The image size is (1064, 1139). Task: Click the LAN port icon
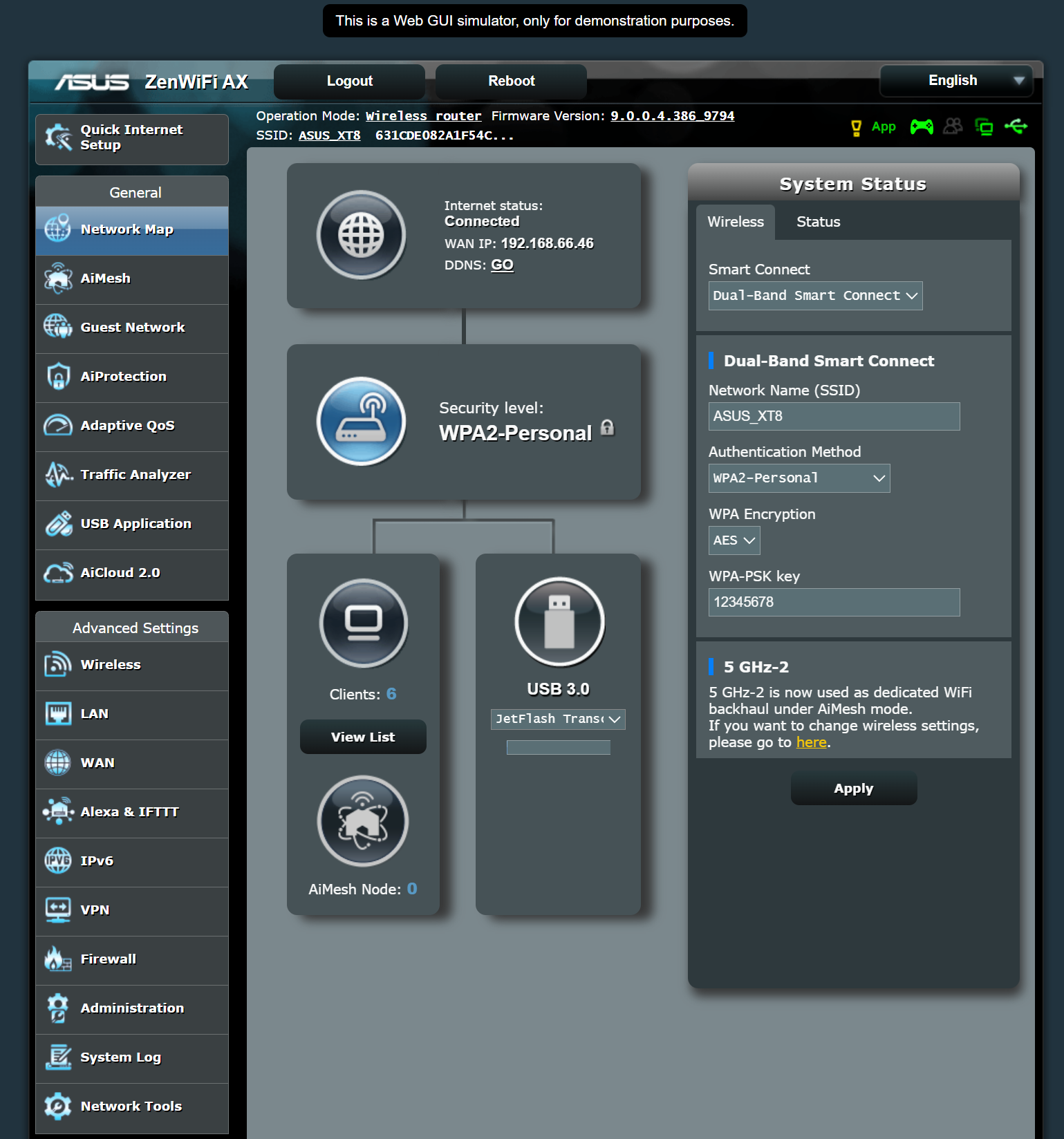click(58, 713)
